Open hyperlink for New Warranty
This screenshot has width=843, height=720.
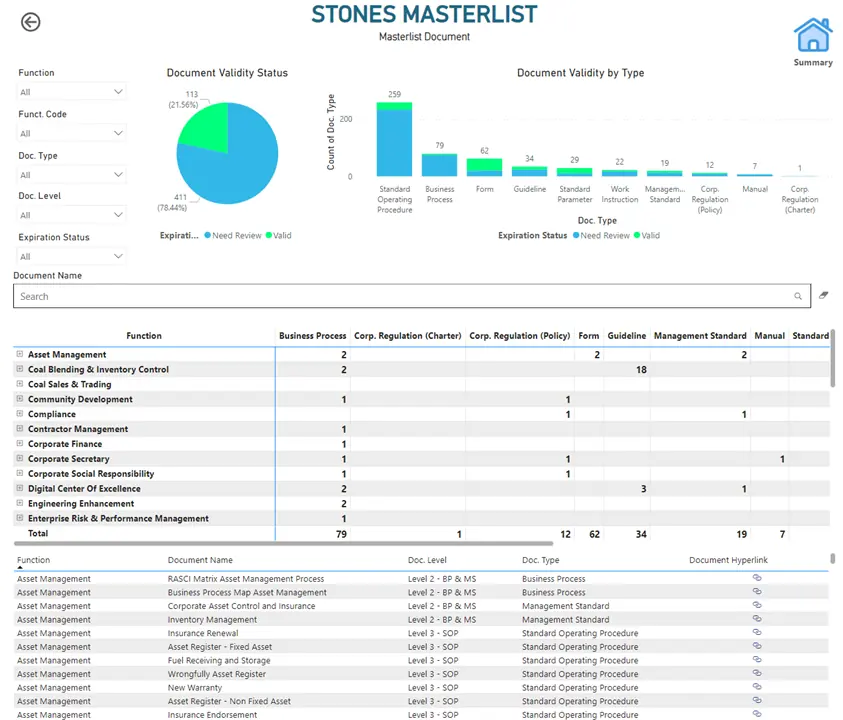756,686
